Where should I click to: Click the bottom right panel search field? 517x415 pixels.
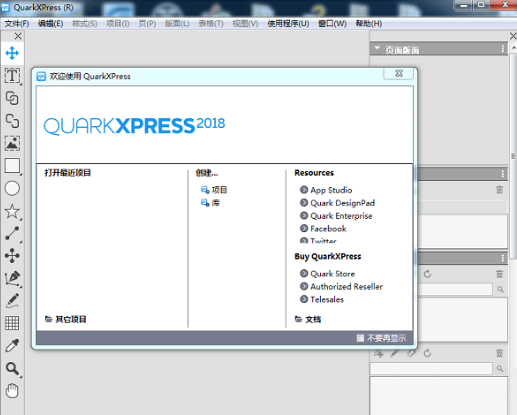(431, 368)
